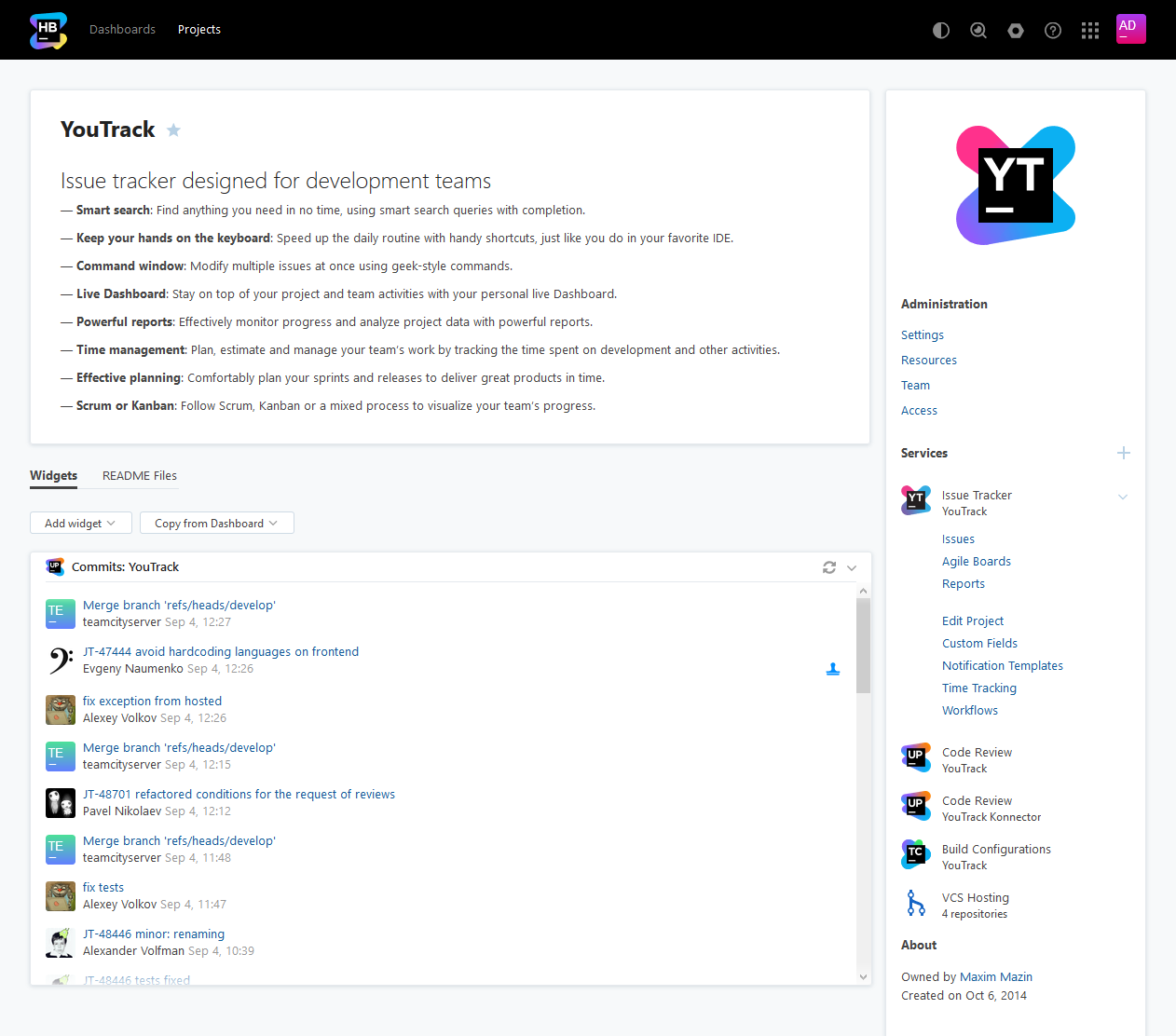This screenshot has width=1176, height=1036.
Task: Open commit JT-47444 avoid hardcoding languages
Action: (x=221, y=652)
